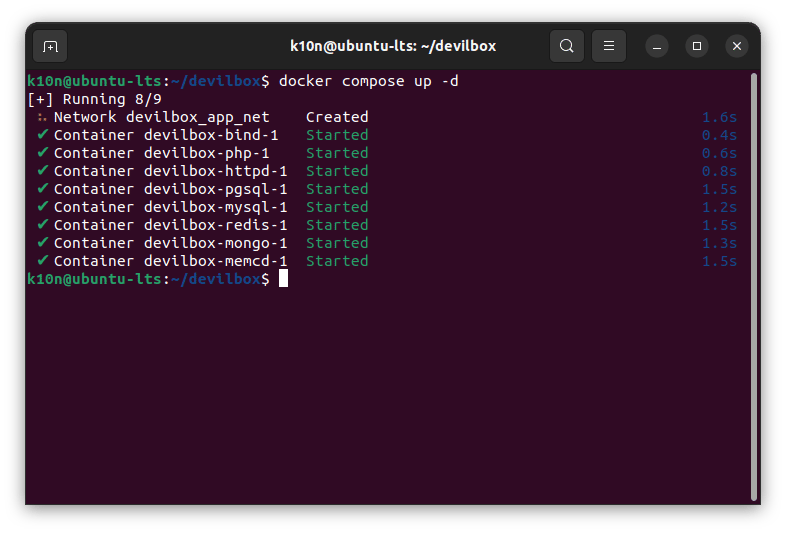The image size is (786, 533).
Task: Click the checkmark next to devilbox-mongo-1
Action: (42, 243)
